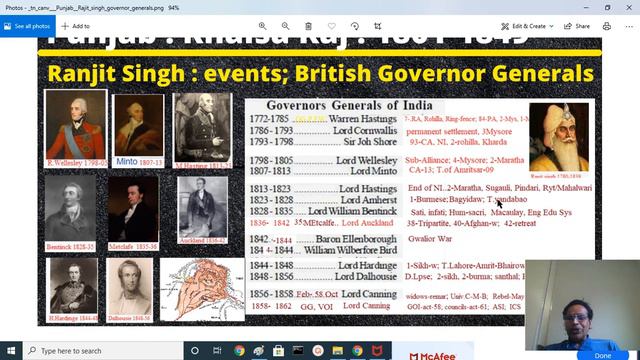Open Task View on the taskbar
640x360 pixels.
point(217,351)
